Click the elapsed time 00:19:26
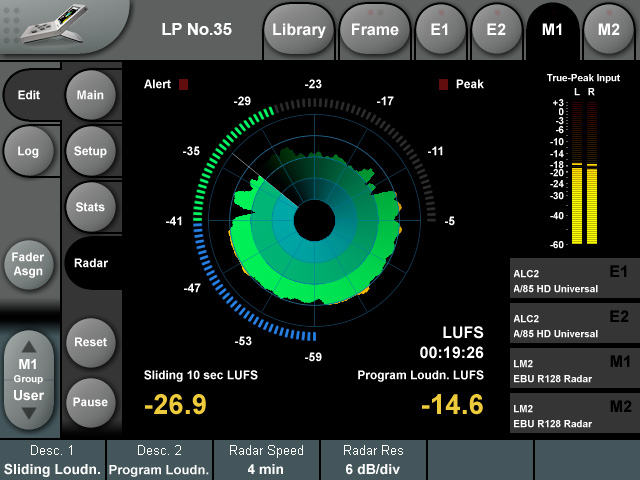Screen dimensions: 640x480 [x=451, y=353]
